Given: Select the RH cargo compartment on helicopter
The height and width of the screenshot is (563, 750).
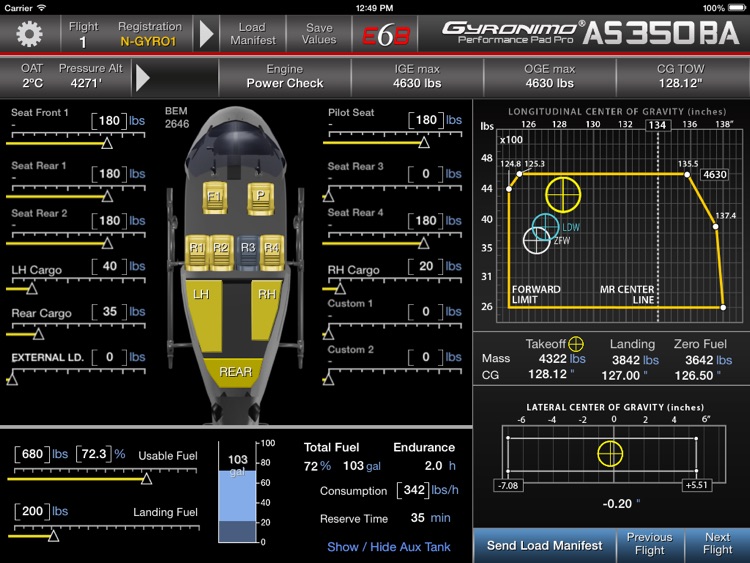Looking at the screenshot, I should 266,310.
